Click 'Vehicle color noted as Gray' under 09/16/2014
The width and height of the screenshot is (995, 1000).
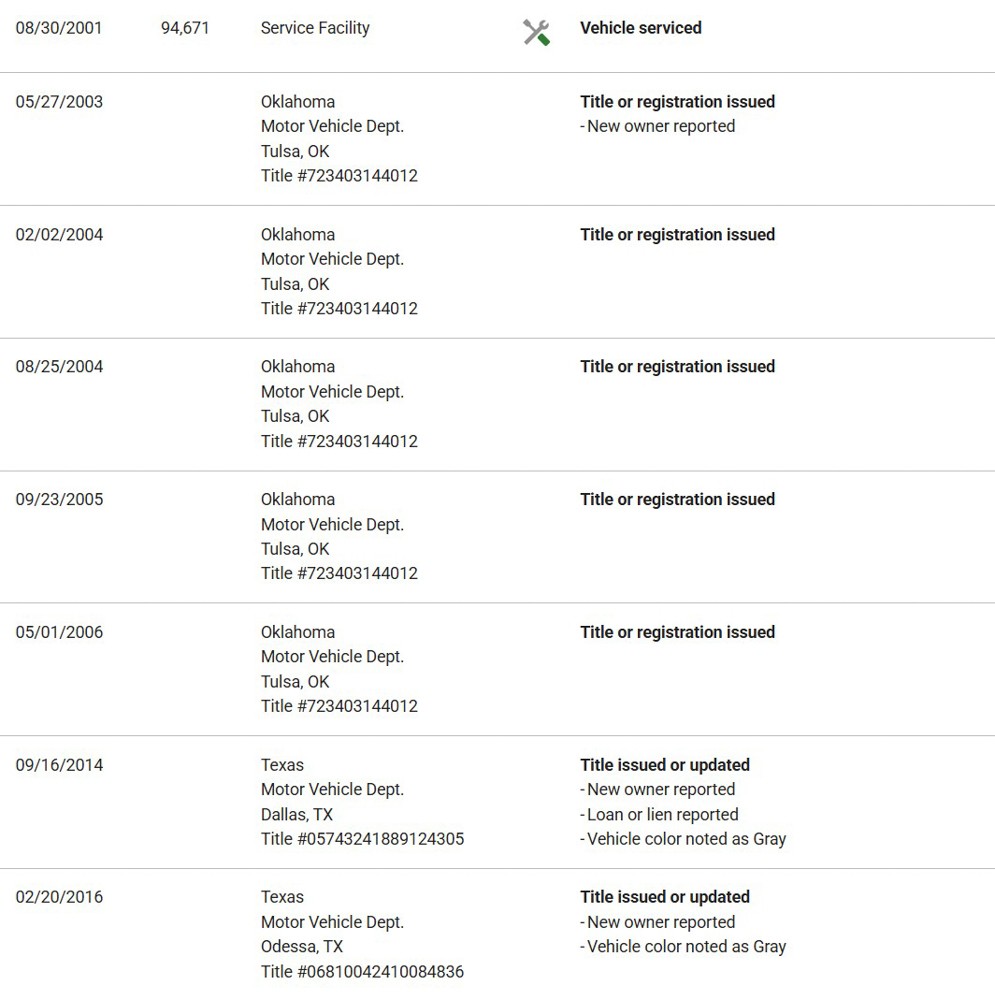point(685,839)
